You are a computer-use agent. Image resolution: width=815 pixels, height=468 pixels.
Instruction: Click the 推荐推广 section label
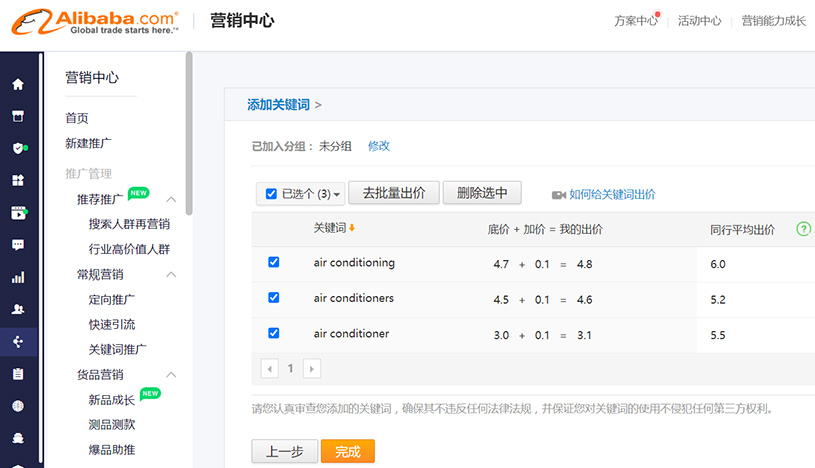(100, 200)
